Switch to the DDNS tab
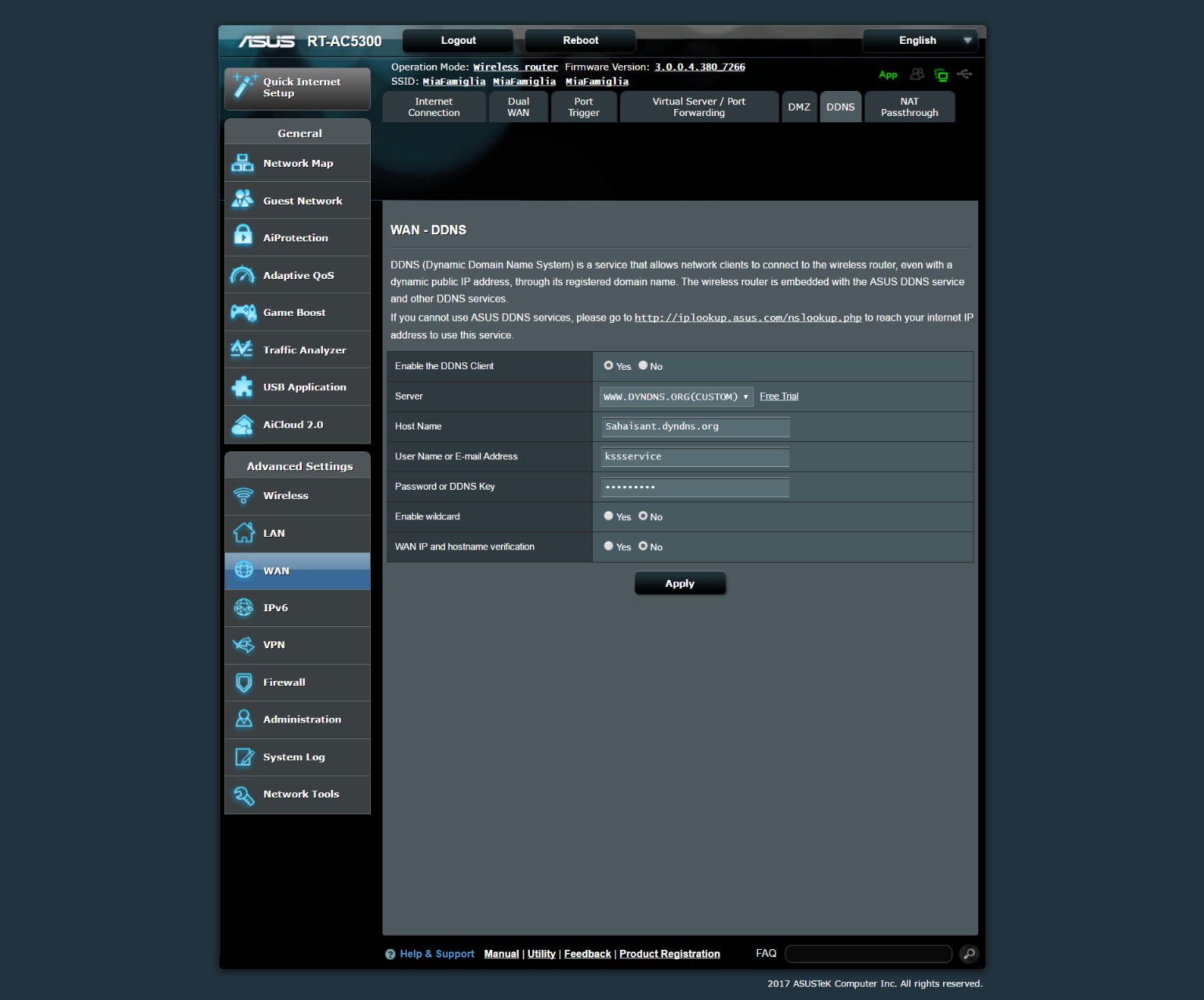Image resolution: width=1204 pixels, height=1000 pixels. pos(840,107)
